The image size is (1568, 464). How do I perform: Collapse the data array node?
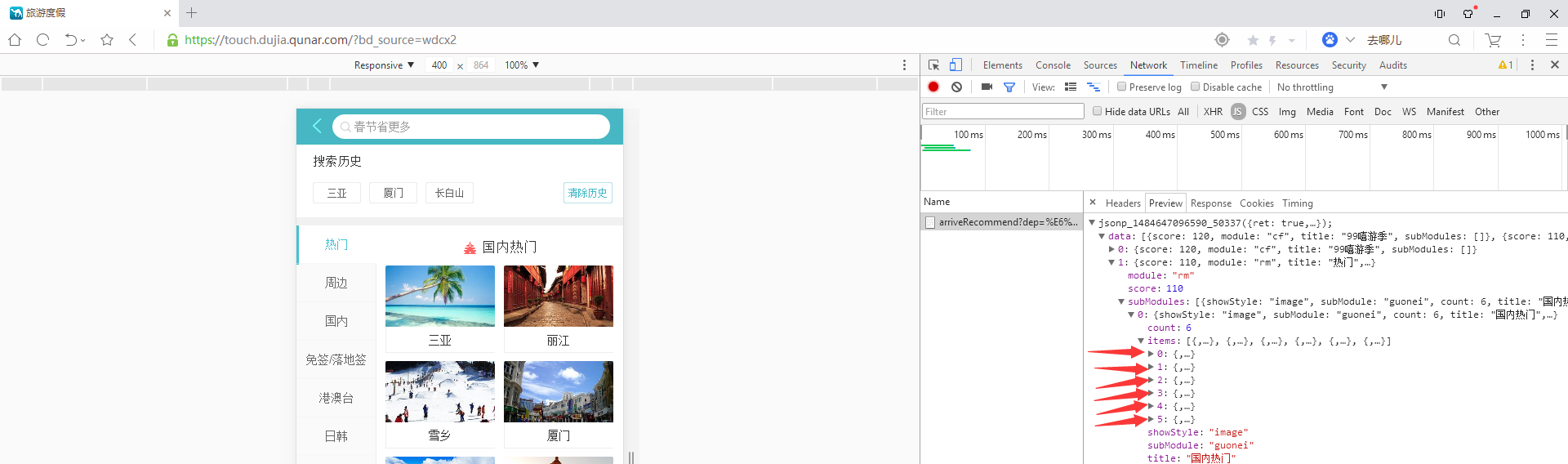(1102, 236)
